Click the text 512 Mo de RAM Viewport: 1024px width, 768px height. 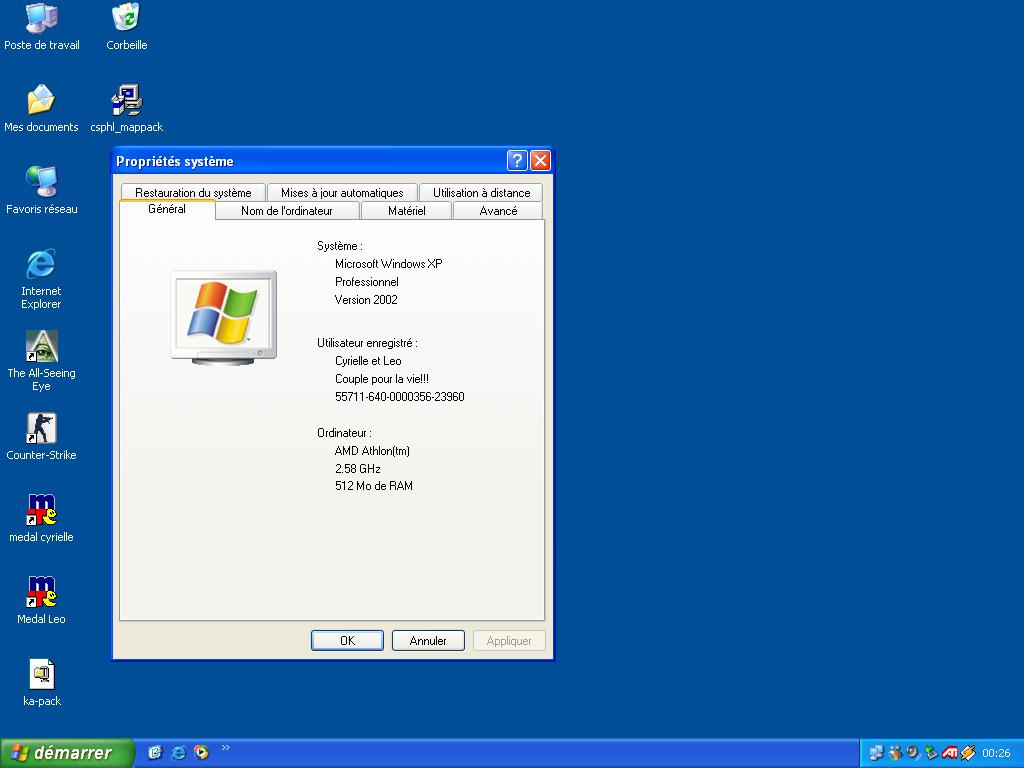pos(374,486)
